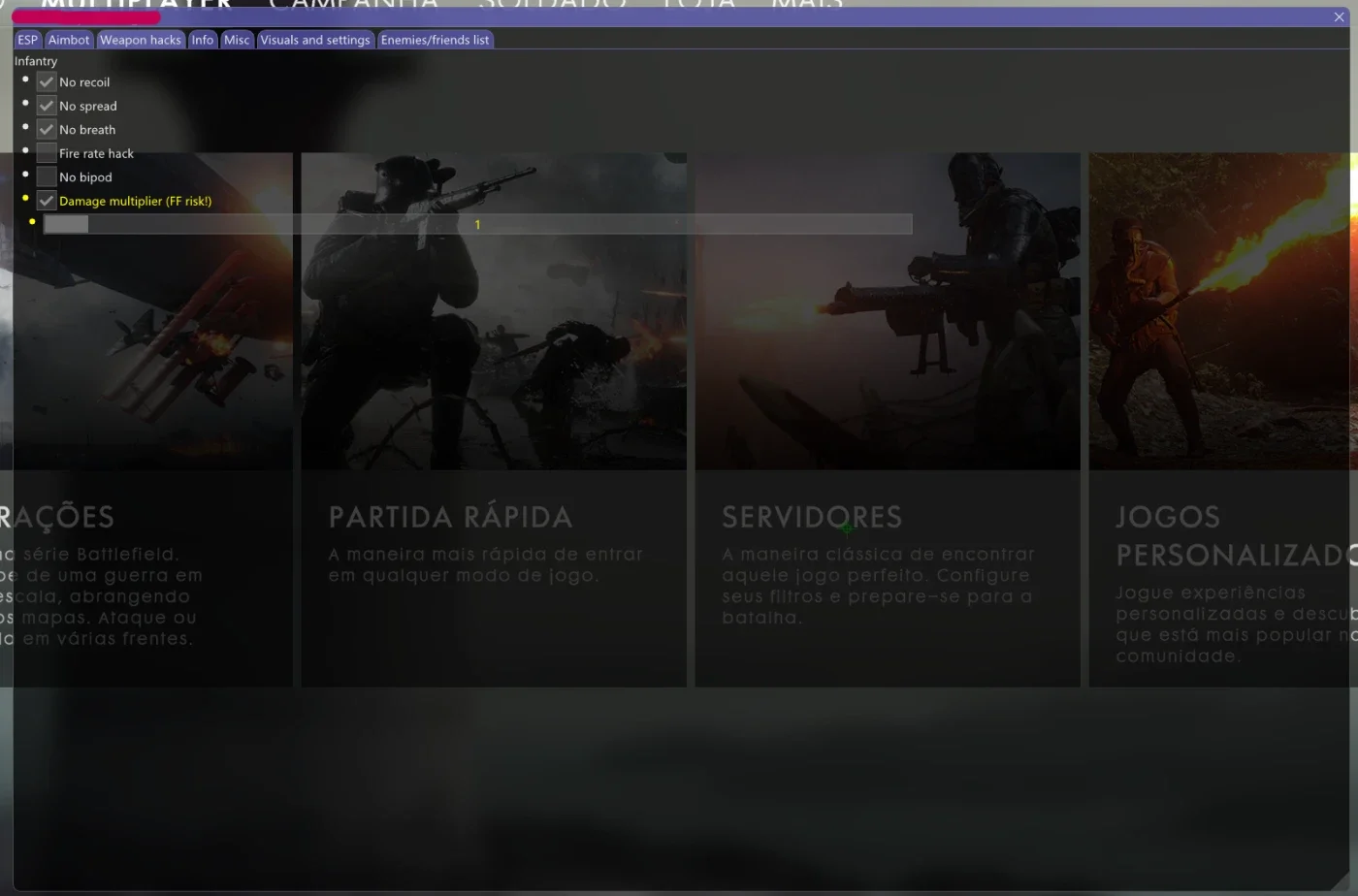1358x896 pixels.
Task: Click the damage multiplier slider track
Action: (x=477, y=224)
